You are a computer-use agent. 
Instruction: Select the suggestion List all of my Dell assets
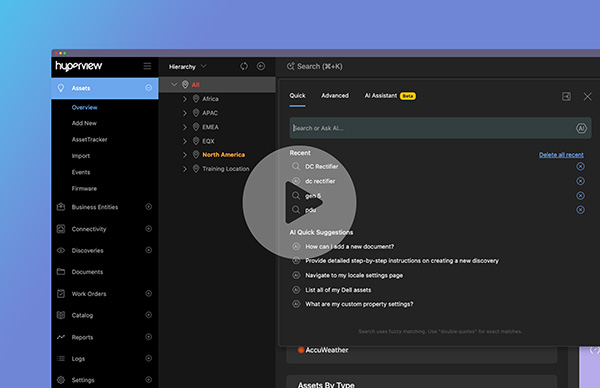click(338, 290)
